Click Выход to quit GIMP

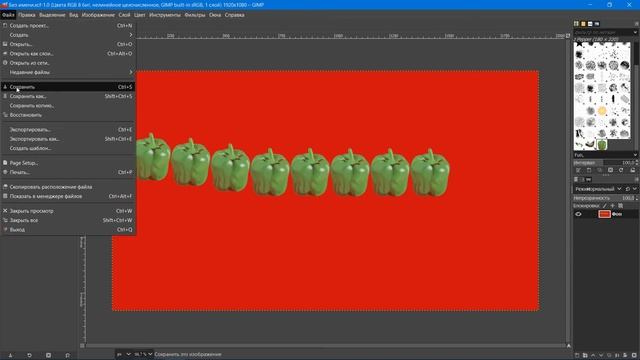pos(68,230)
